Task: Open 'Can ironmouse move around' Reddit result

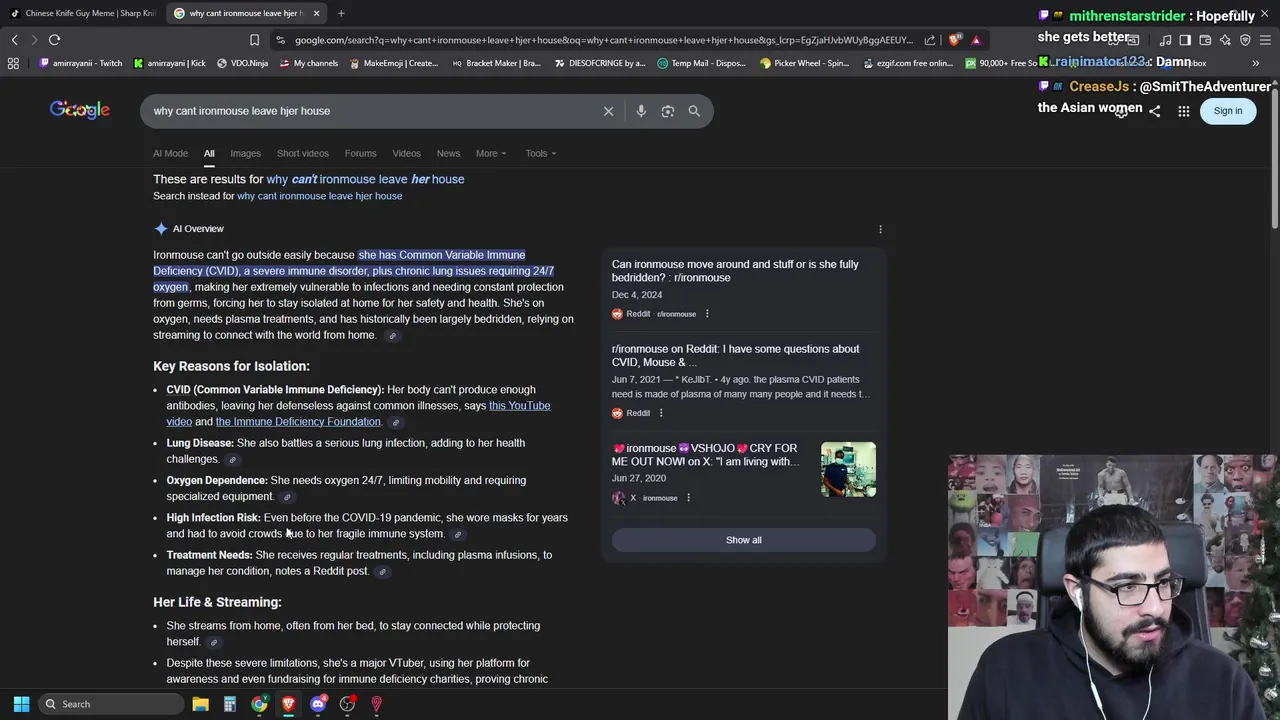Action: 735,271
